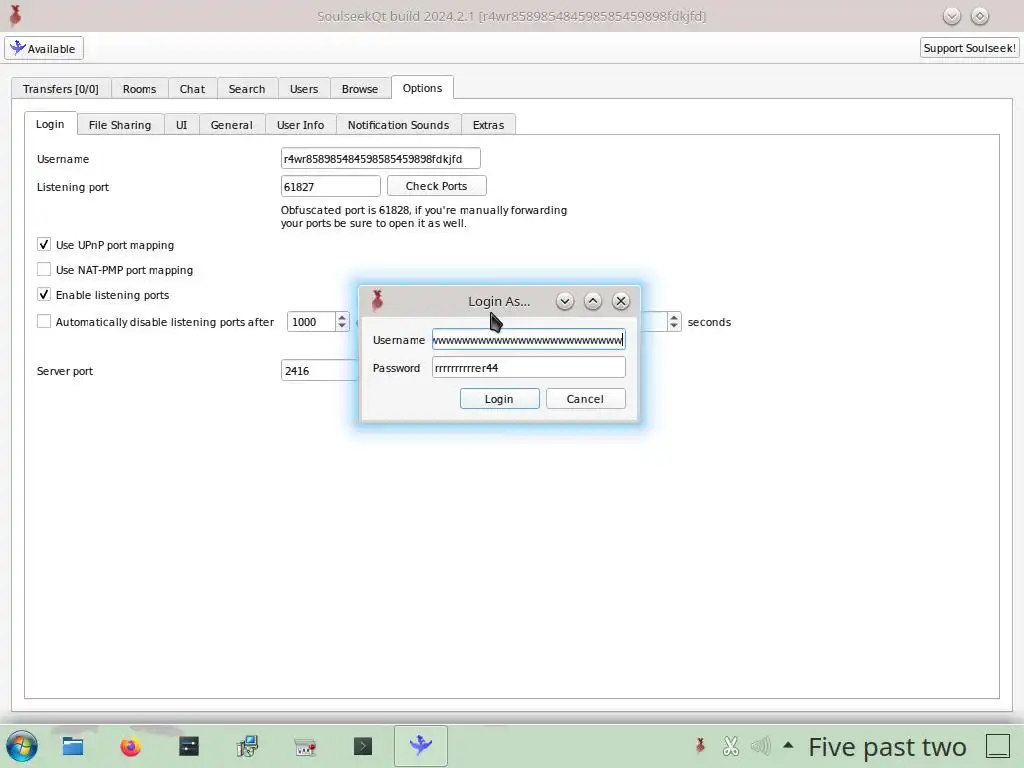Click the main window diamond title button
This screenshot has height=768, width=1024.
(980, 16)
